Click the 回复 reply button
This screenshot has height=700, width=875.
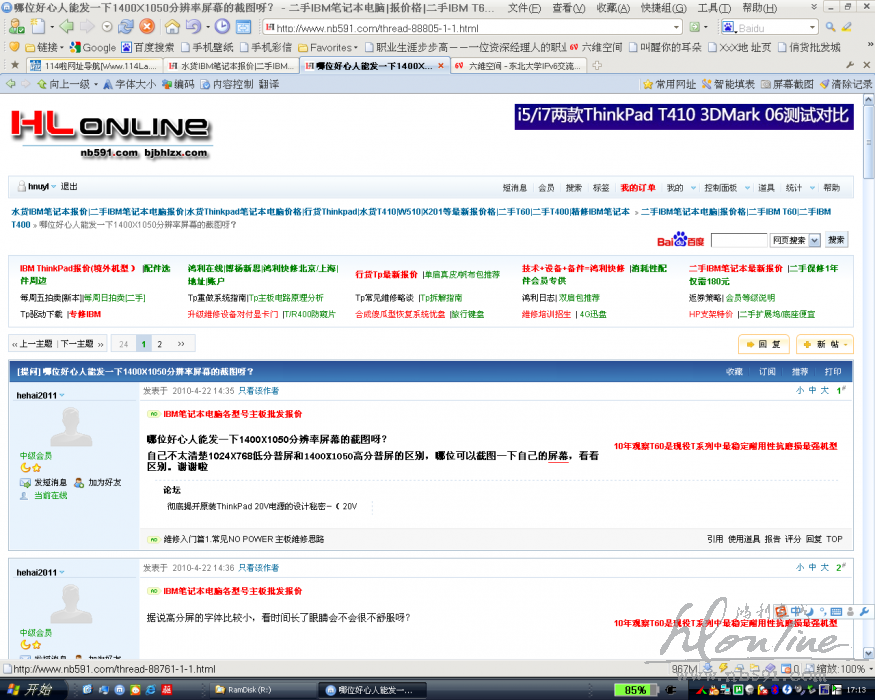click(x=764, y=344)
